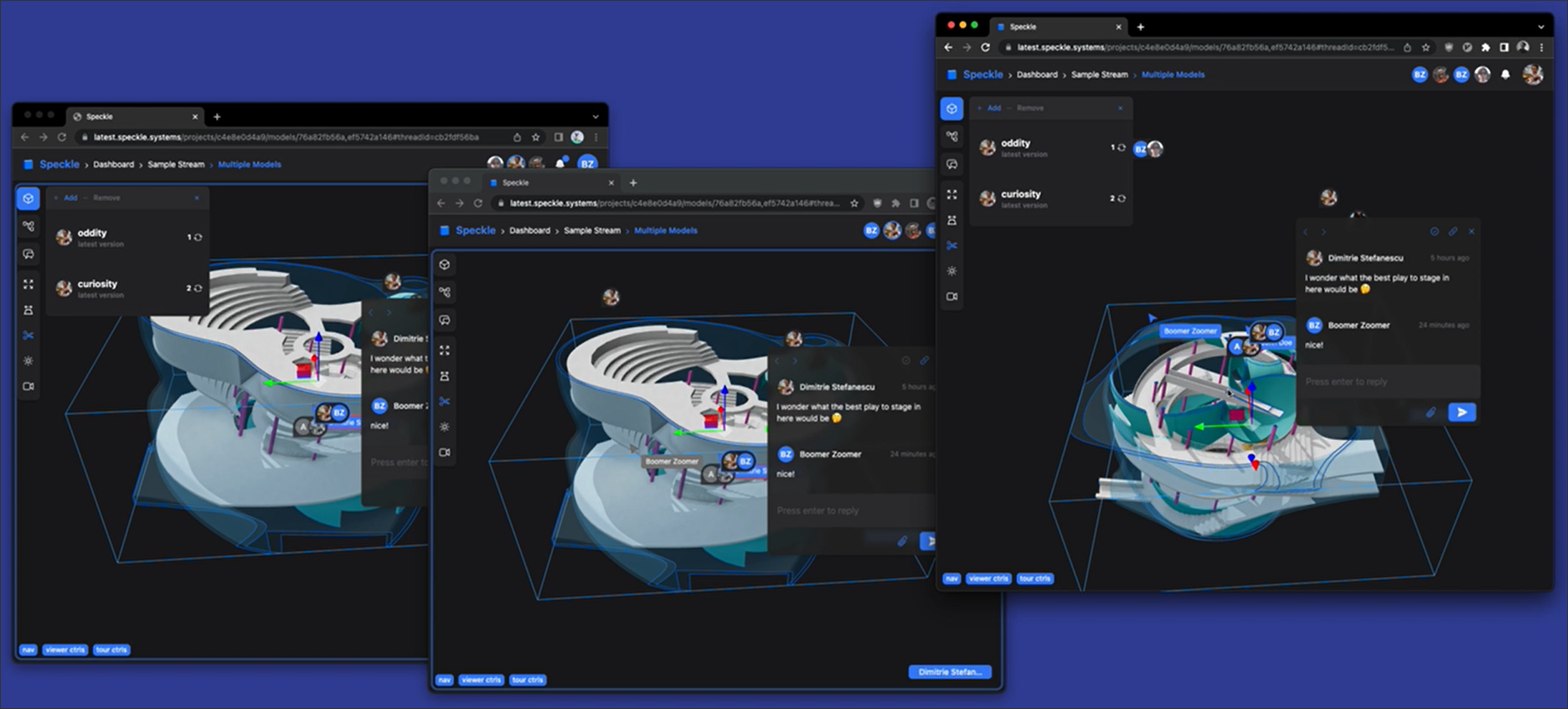Screen dimensions: 1568x709
Task: Click video camera icon in middle window sidebar
Action: 445,453
